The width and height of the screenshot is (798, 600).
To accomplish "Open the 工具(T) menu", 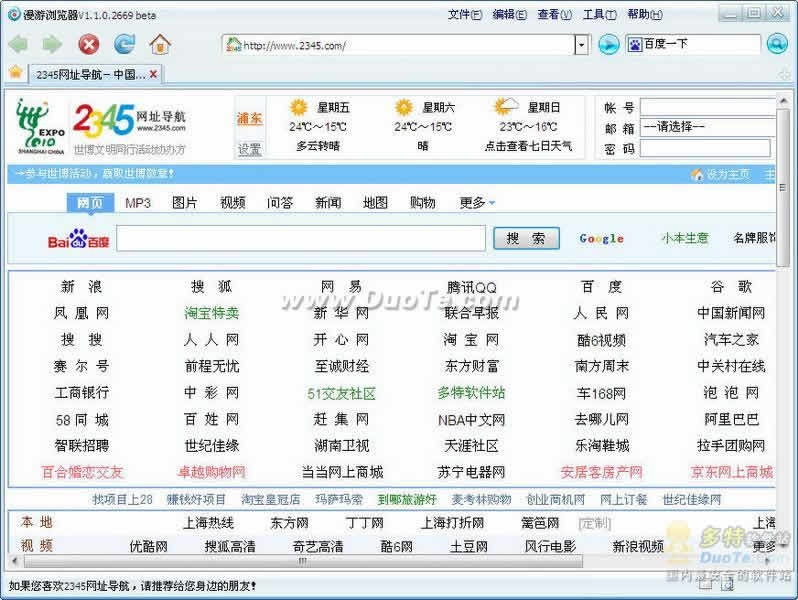I will [599, 15].
